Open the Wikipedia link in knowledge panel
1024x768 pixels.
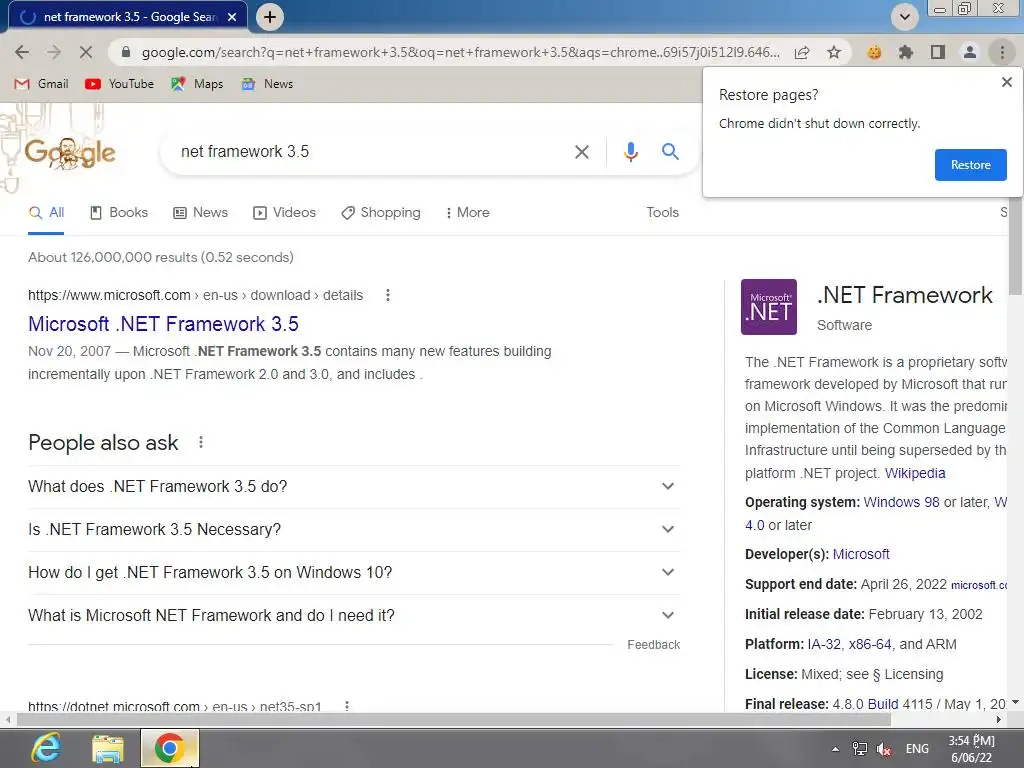coord(914,473)
